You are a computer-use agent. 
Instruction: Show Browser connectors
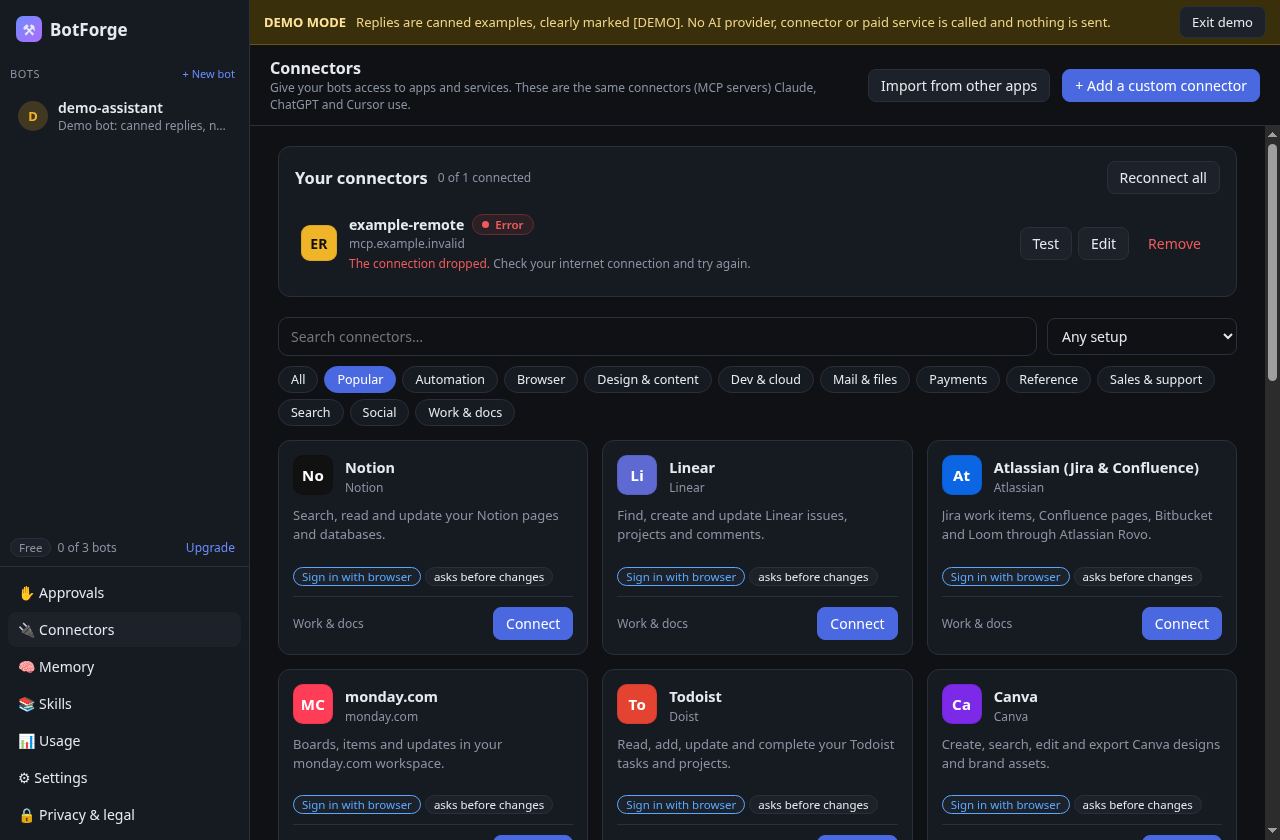coord(541,380)
